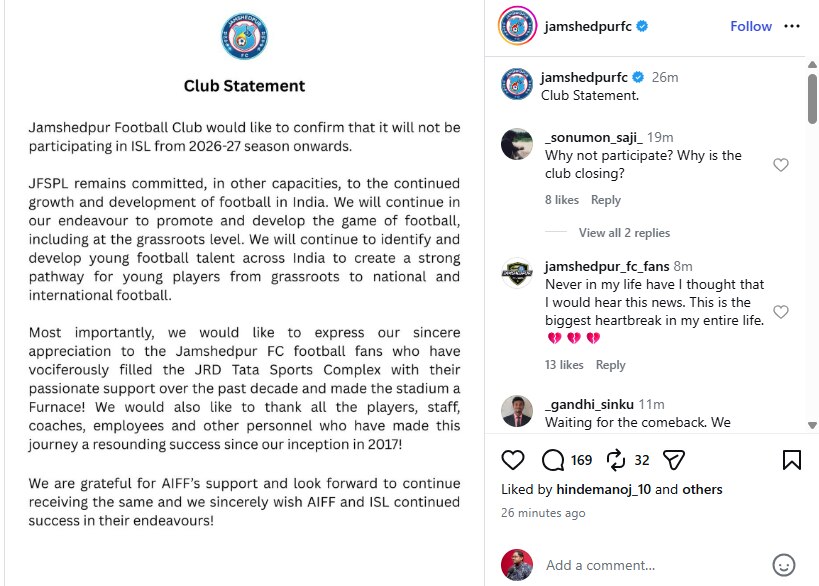Viewport: 819px width, 586px height.
Task: Reply to jamshedpur_fc_fans' comment
Action: tap(611, 365)
